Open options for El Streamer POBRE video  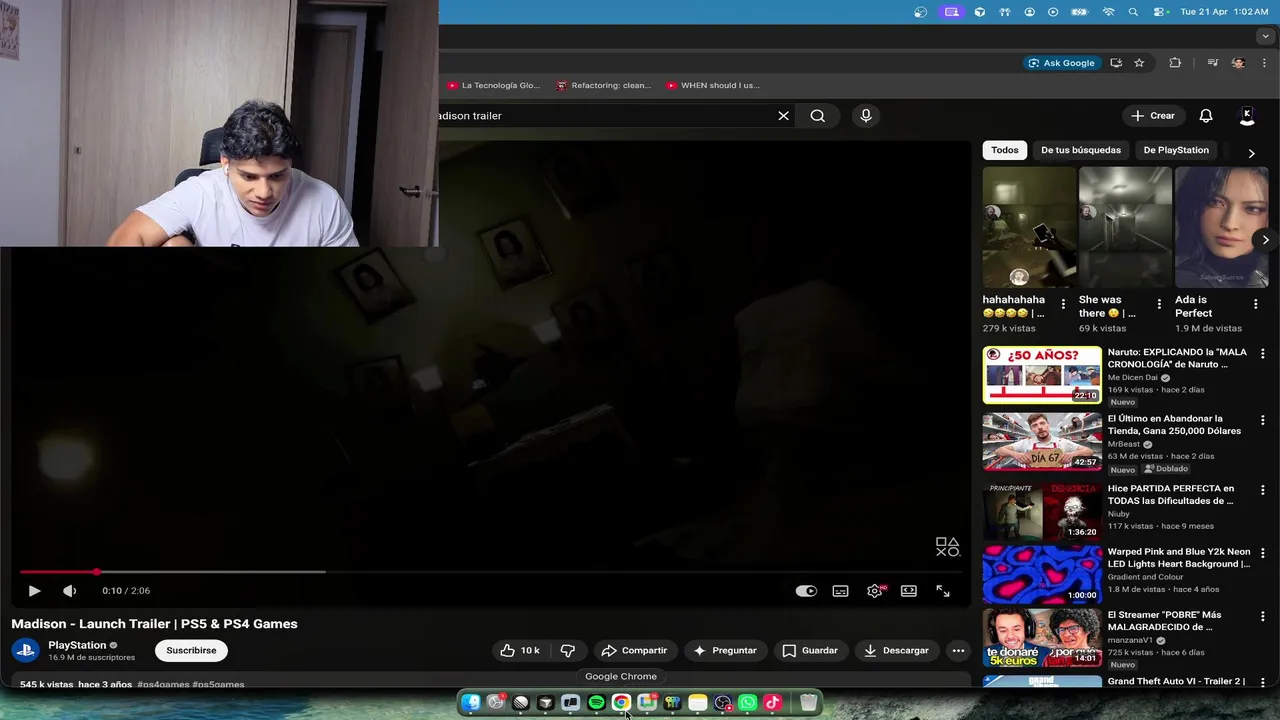(1262, 617)
